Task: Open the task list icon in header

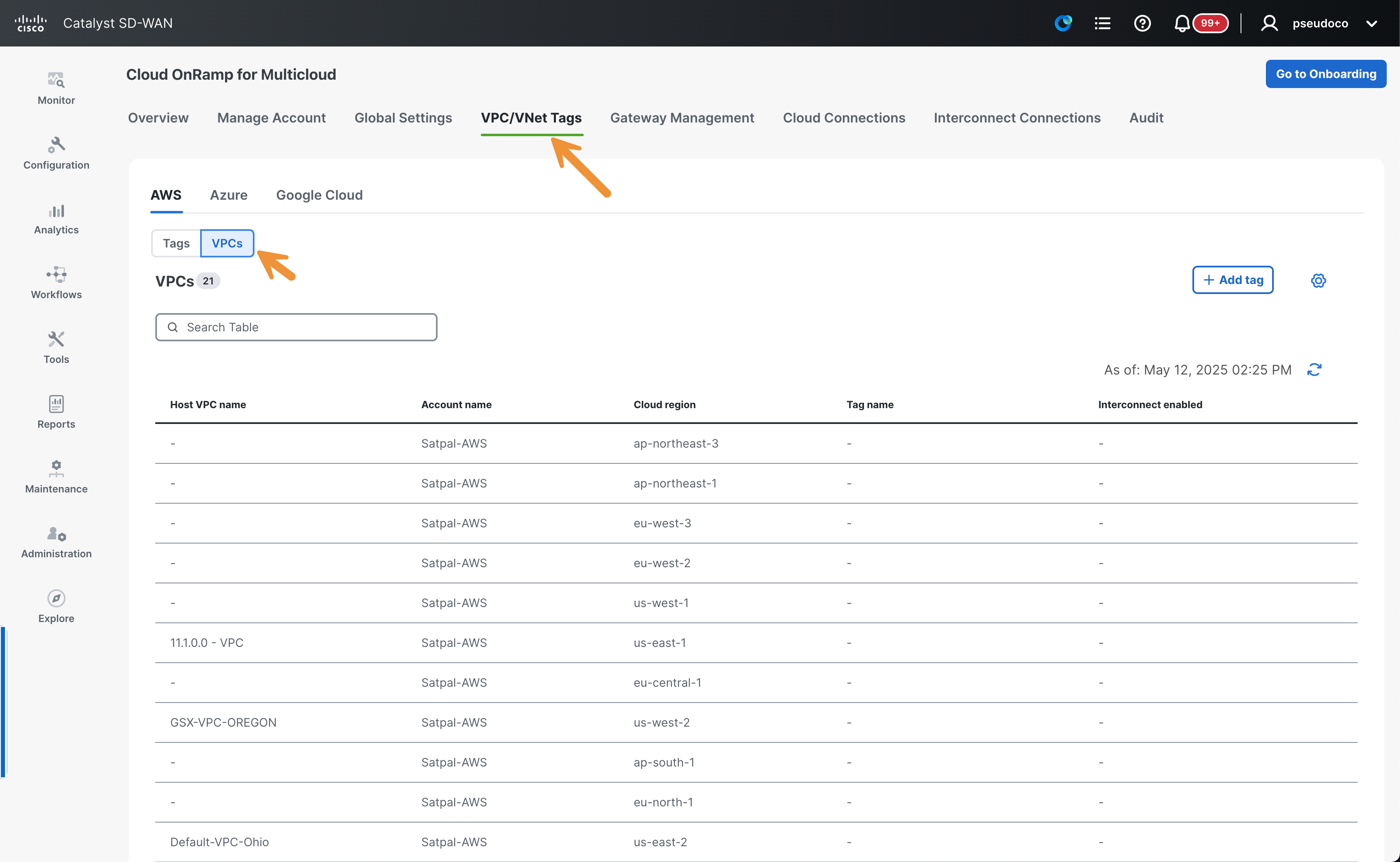Action: click(1102, 23)
